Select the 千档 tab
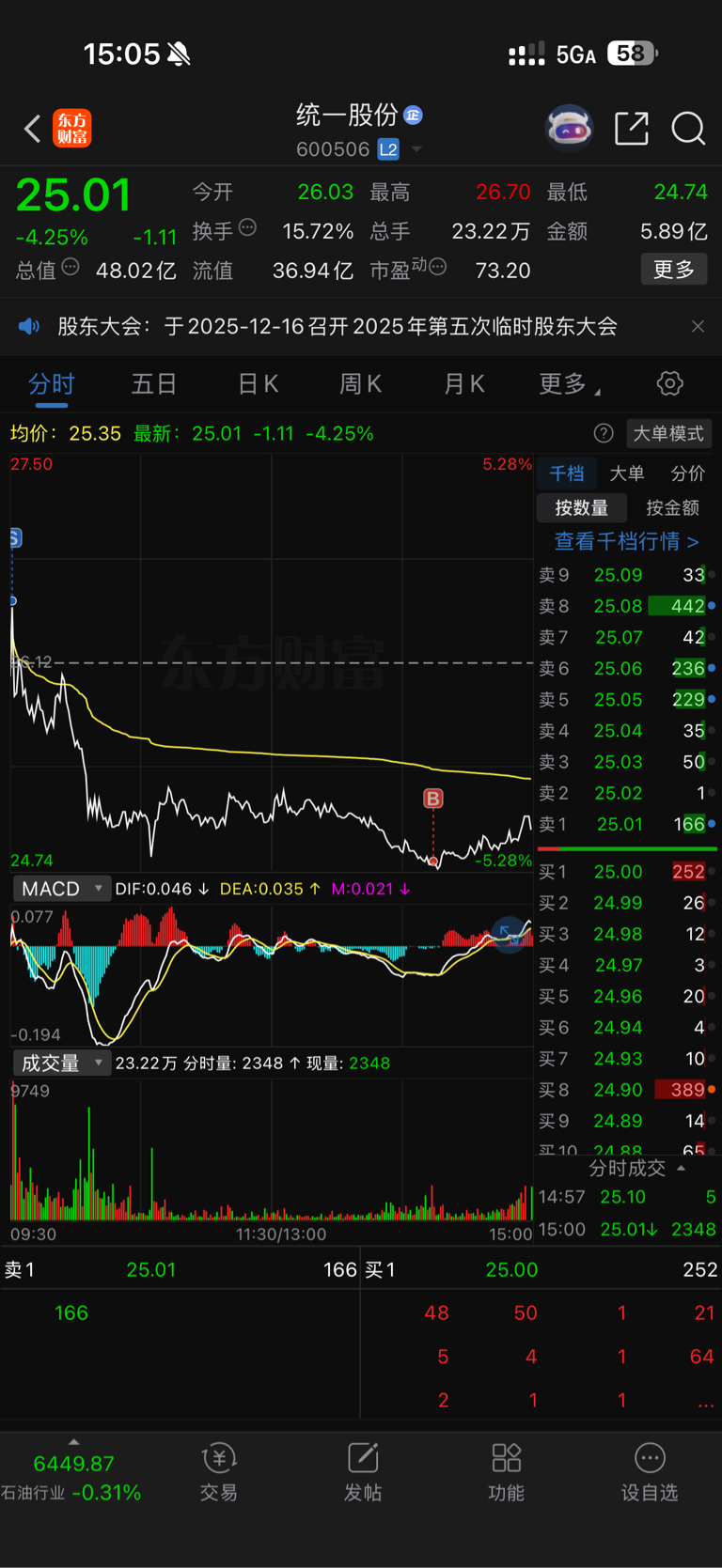This screenshot has width=722, height=1568. pos(566,474)
